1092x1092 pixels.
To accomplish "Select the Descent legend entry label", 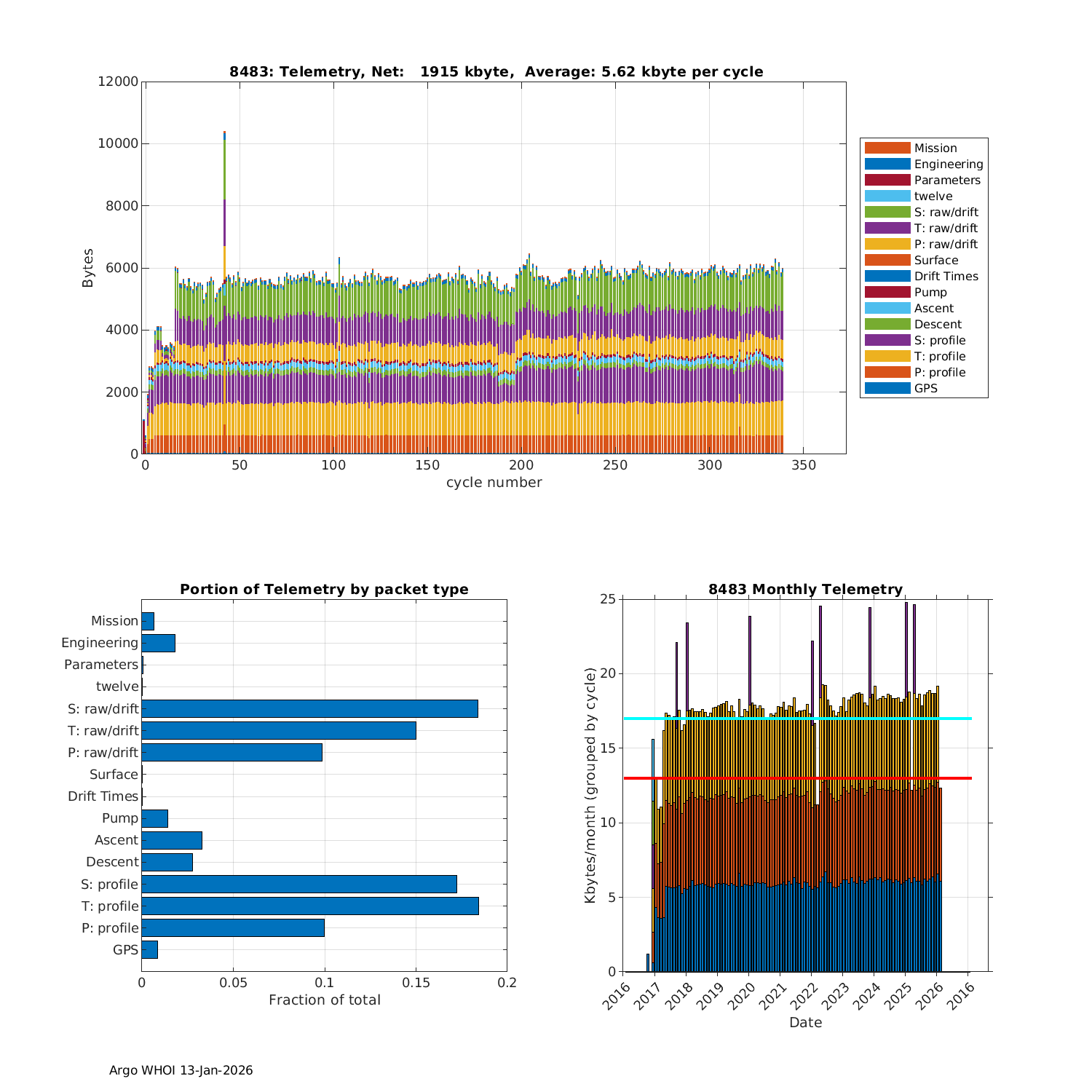I will pos(938,324).
